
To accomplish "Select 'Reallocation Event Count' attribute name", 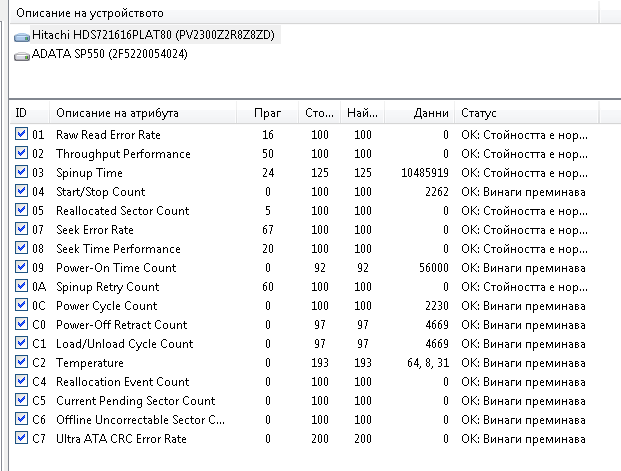I will (x=123, y=382).
